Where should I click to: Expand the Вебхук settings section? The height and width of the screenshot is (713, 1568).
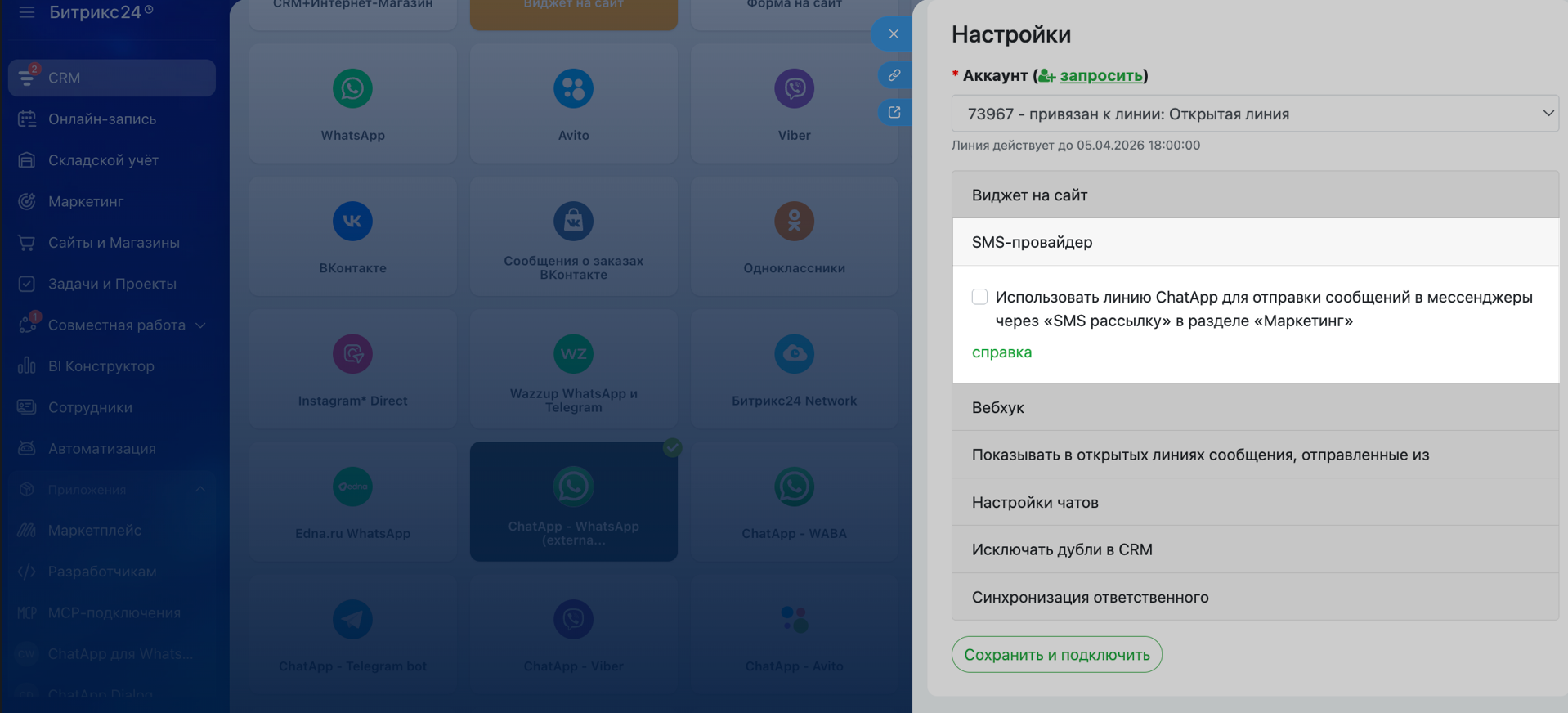coord(1254,407)
